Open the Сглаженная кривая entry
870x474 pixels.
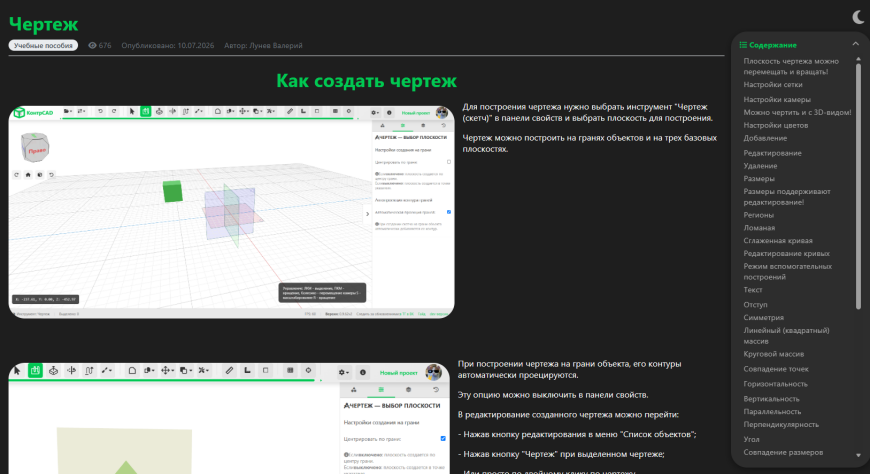click(x=778, y=240)
